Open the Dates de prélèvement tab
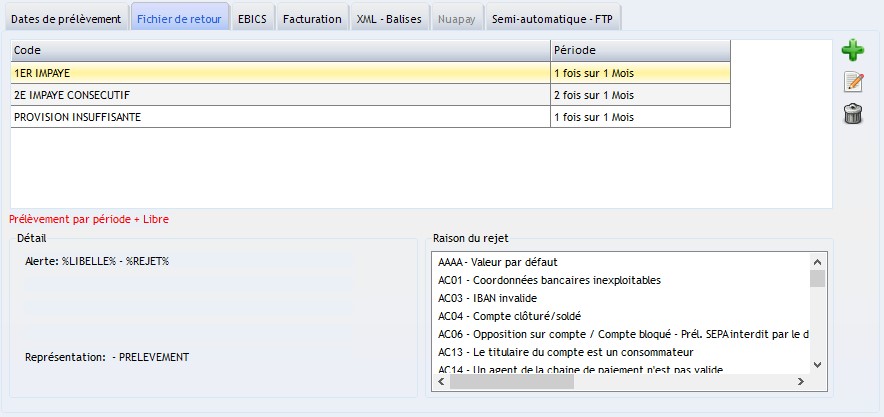 66,18
